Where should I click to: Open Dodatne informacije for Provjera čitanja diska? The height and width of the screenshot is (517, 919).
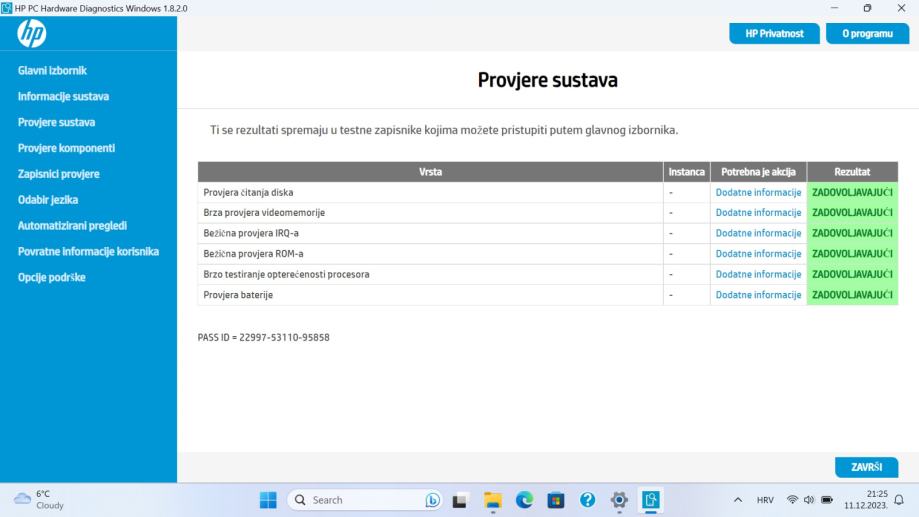[758, 192]
